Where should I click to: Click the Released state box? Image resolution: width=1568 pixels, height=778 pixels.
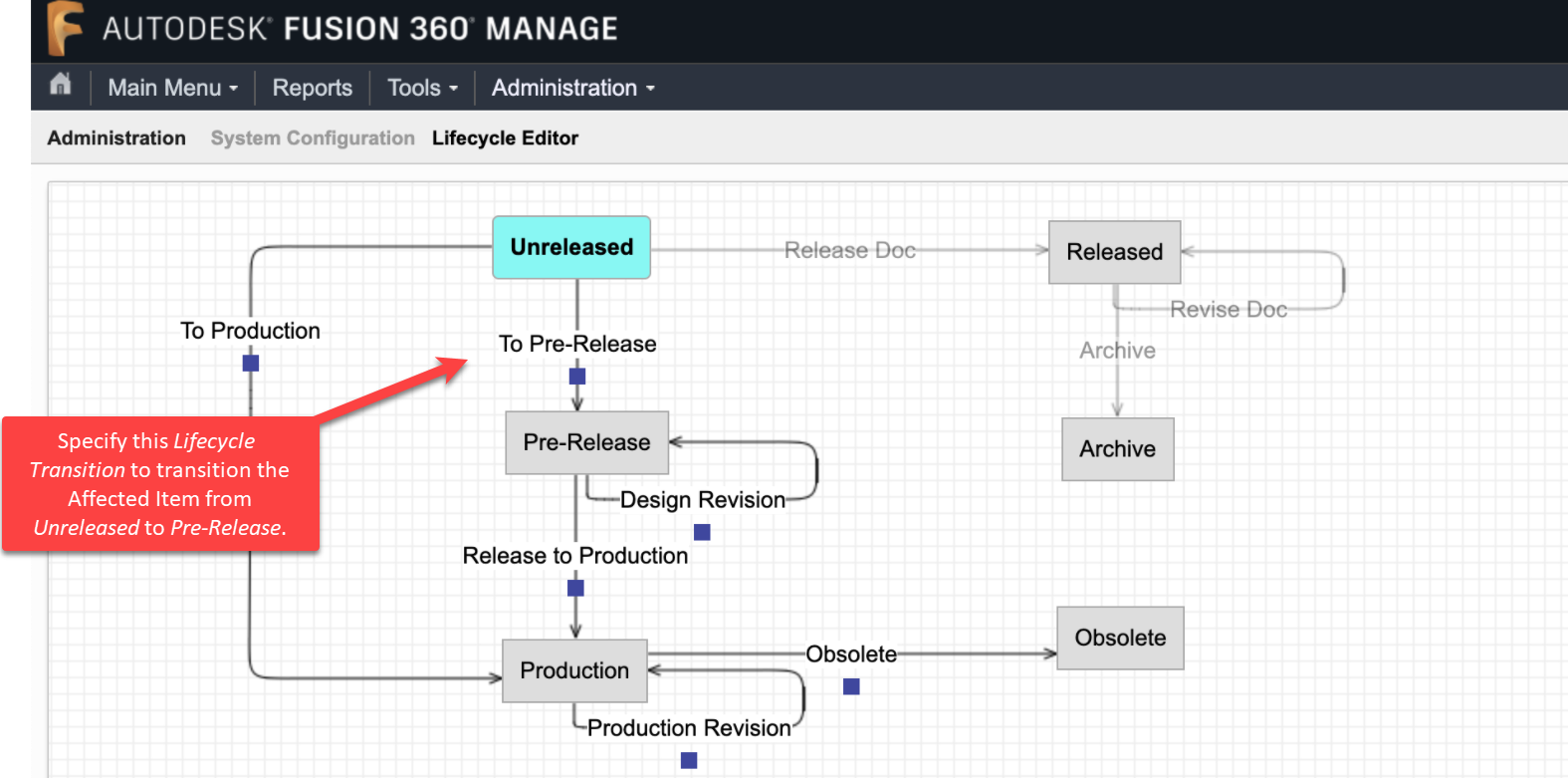coord(1114,252)
